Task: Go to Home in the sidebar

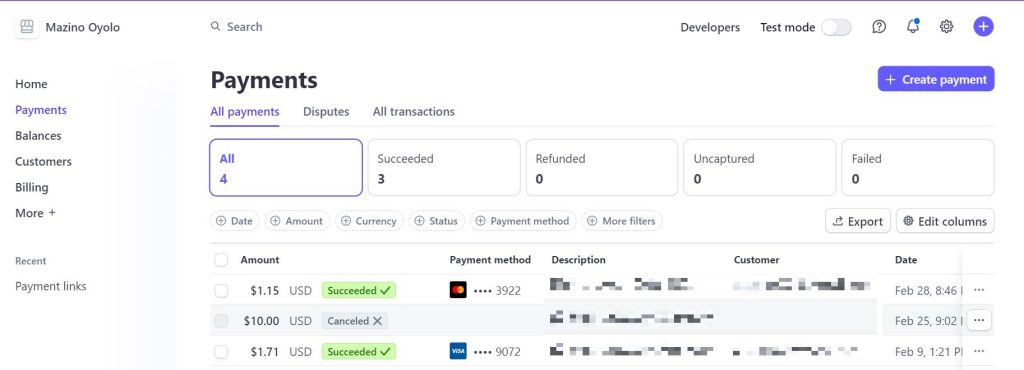Action: pyautogui.click(x=31, y=84)
